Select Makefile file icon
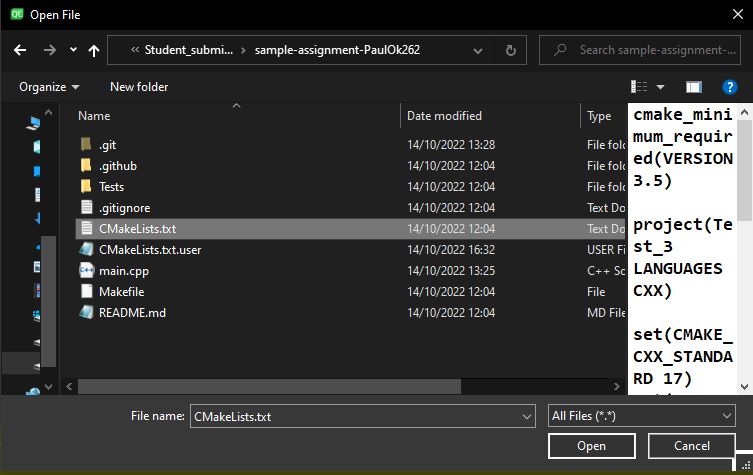 (x=86, y=291)
